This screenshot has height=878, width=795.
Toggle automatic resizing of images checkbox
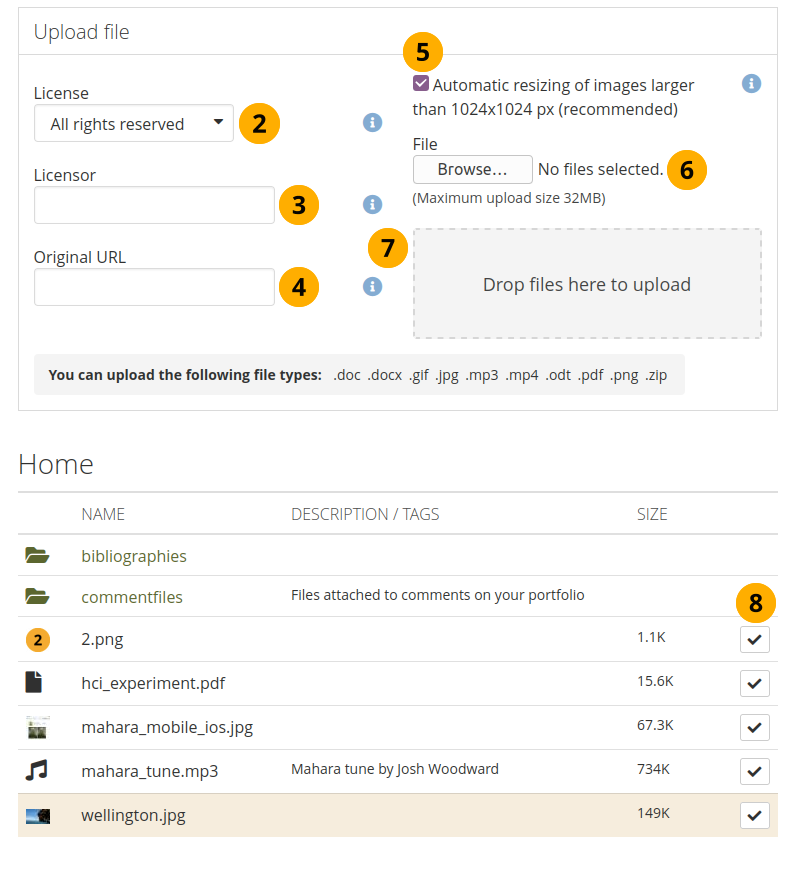[421, 84]
